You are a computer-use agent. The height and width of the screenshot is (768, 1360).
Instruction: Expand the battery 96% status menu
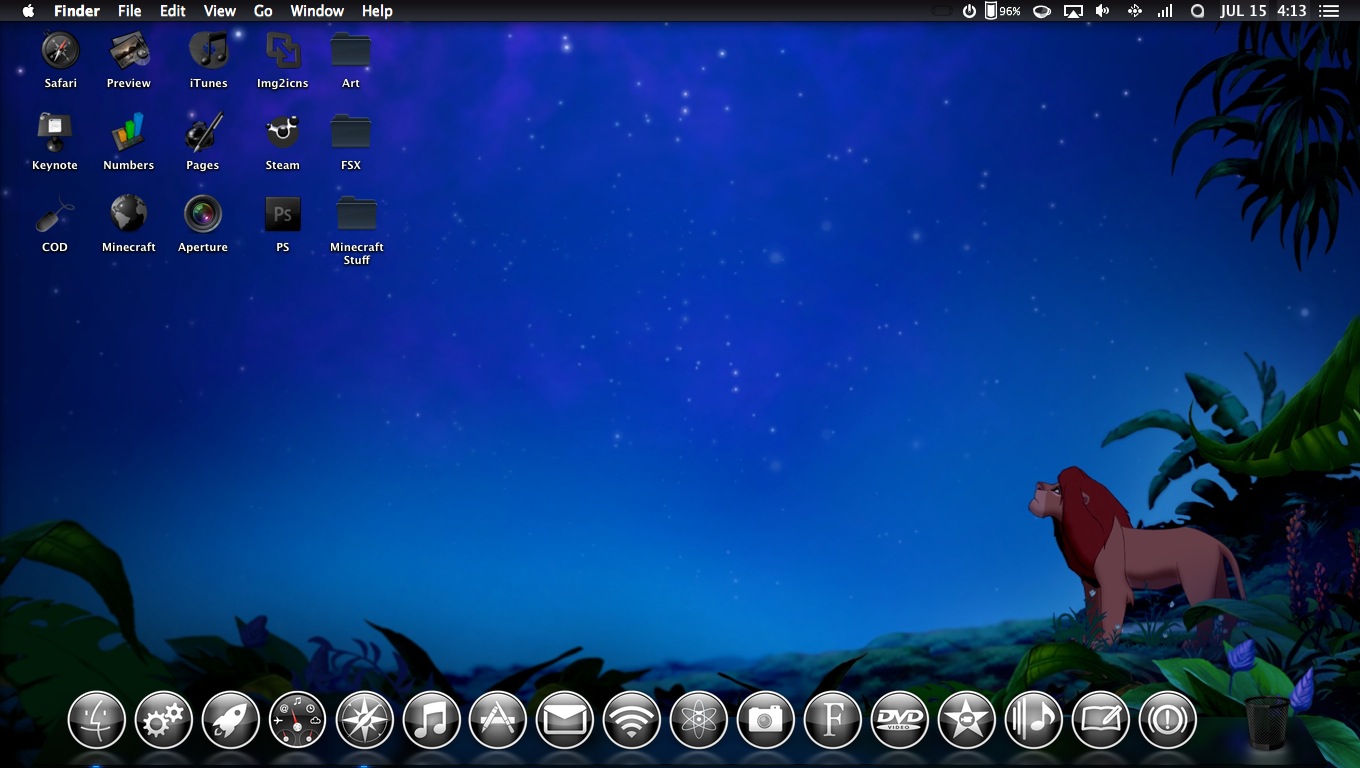[x=1002, y=11]
